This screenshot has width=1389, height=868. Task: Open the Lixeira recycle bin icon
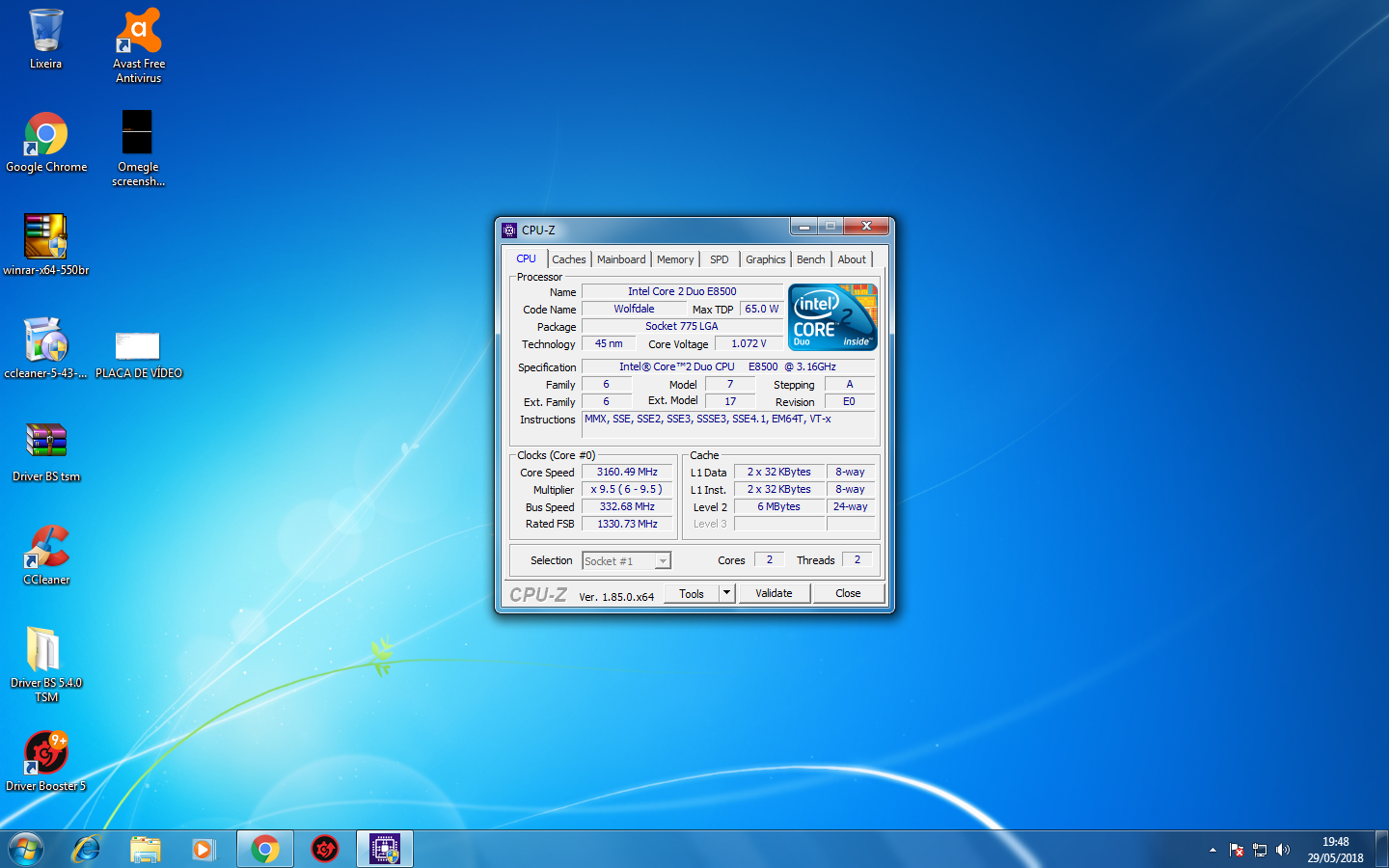(45, 40)
